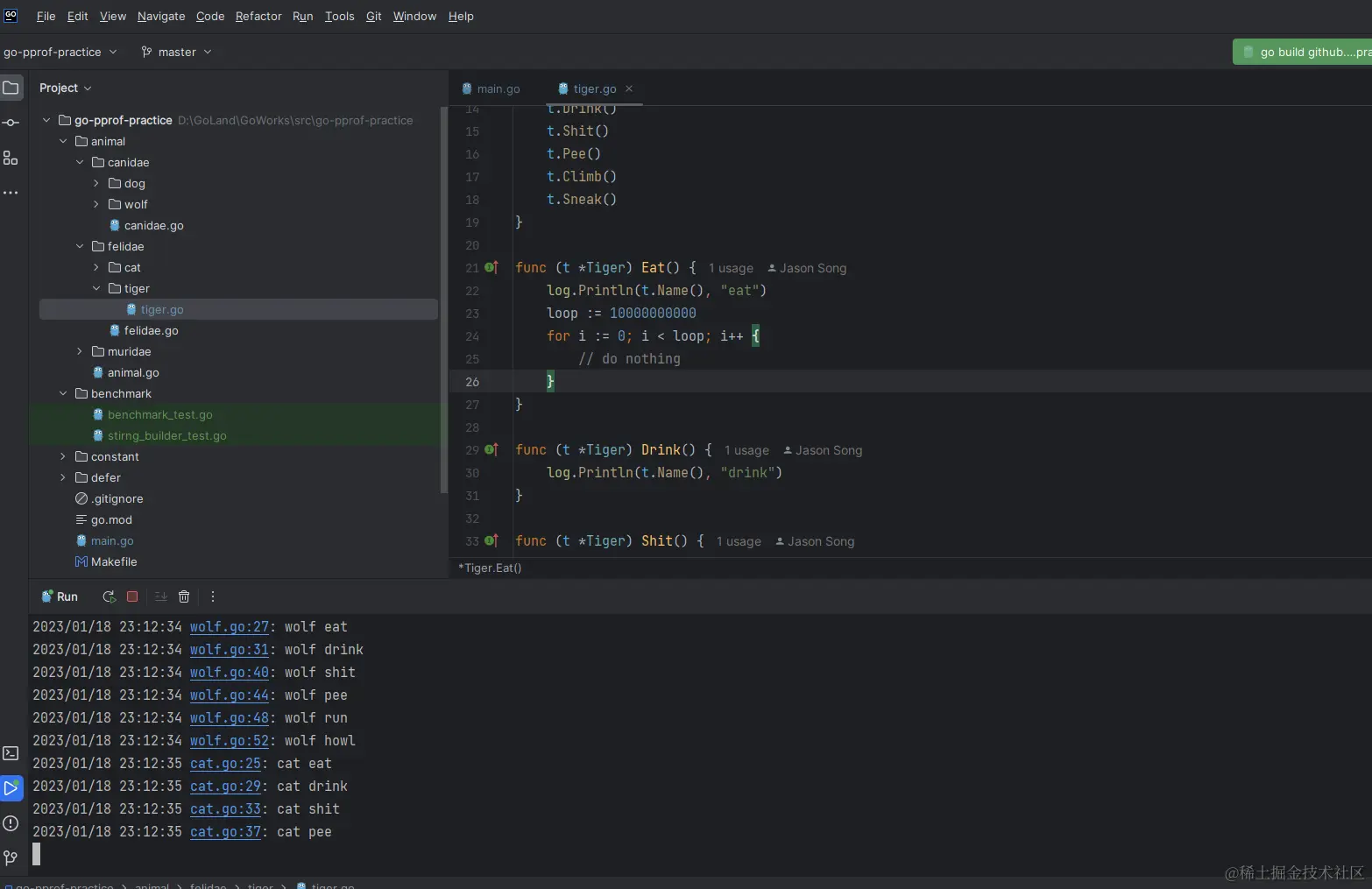This screenshot has height=889, width=1372.
Task: Open the Commit tool window icon
Action: click(x=11, y=123)
